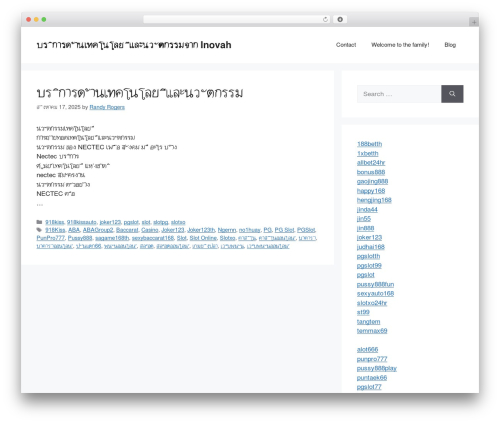Open the PG Slot tag
The image size is (500, 423).
coord(284,230)
